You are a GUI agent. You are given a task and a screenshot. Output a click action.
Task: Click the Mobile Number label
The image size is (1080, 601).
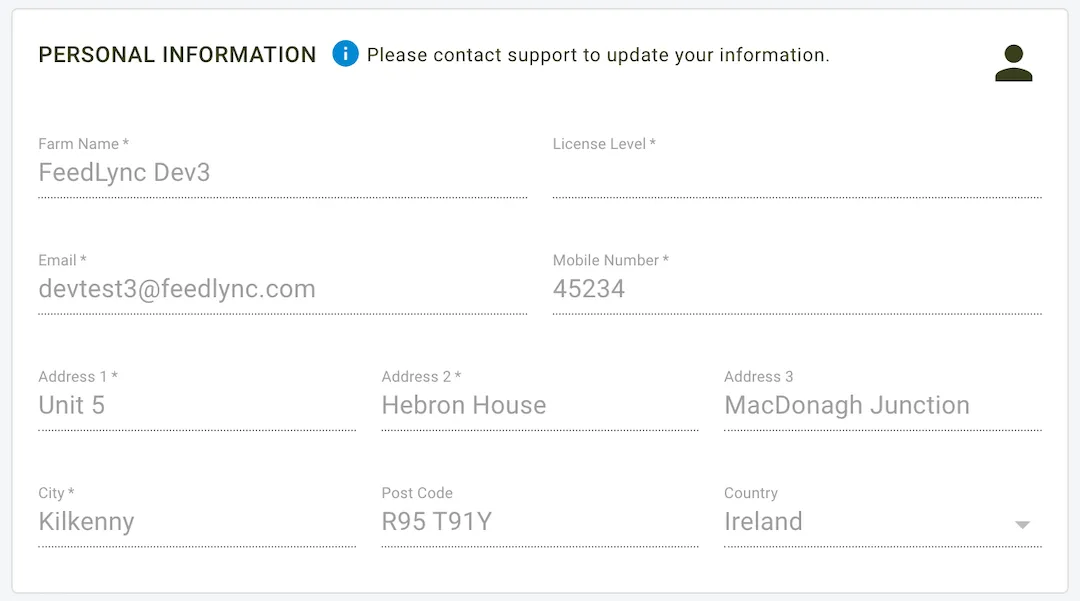608,260
